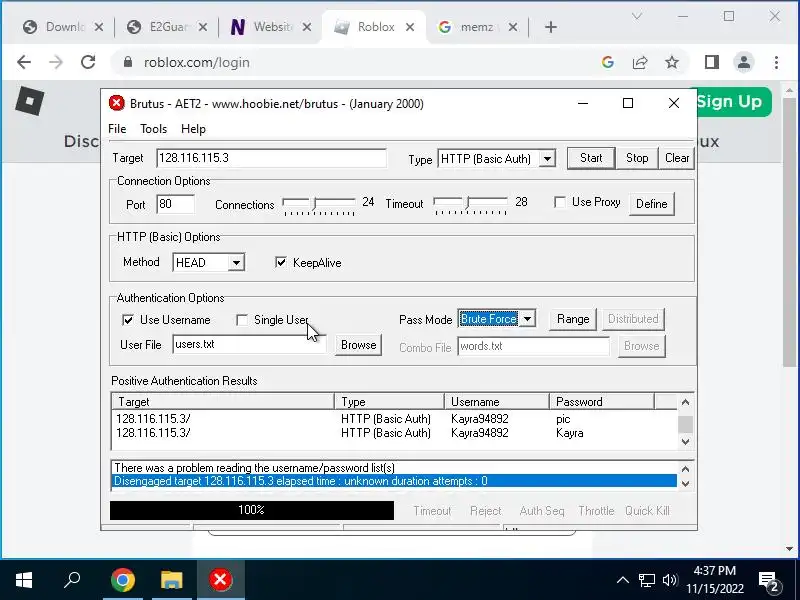Image resolution: width=800 pixels, height=600 pixels.
Task: Click the results list scroll down arrow
Action: (685, 442)
